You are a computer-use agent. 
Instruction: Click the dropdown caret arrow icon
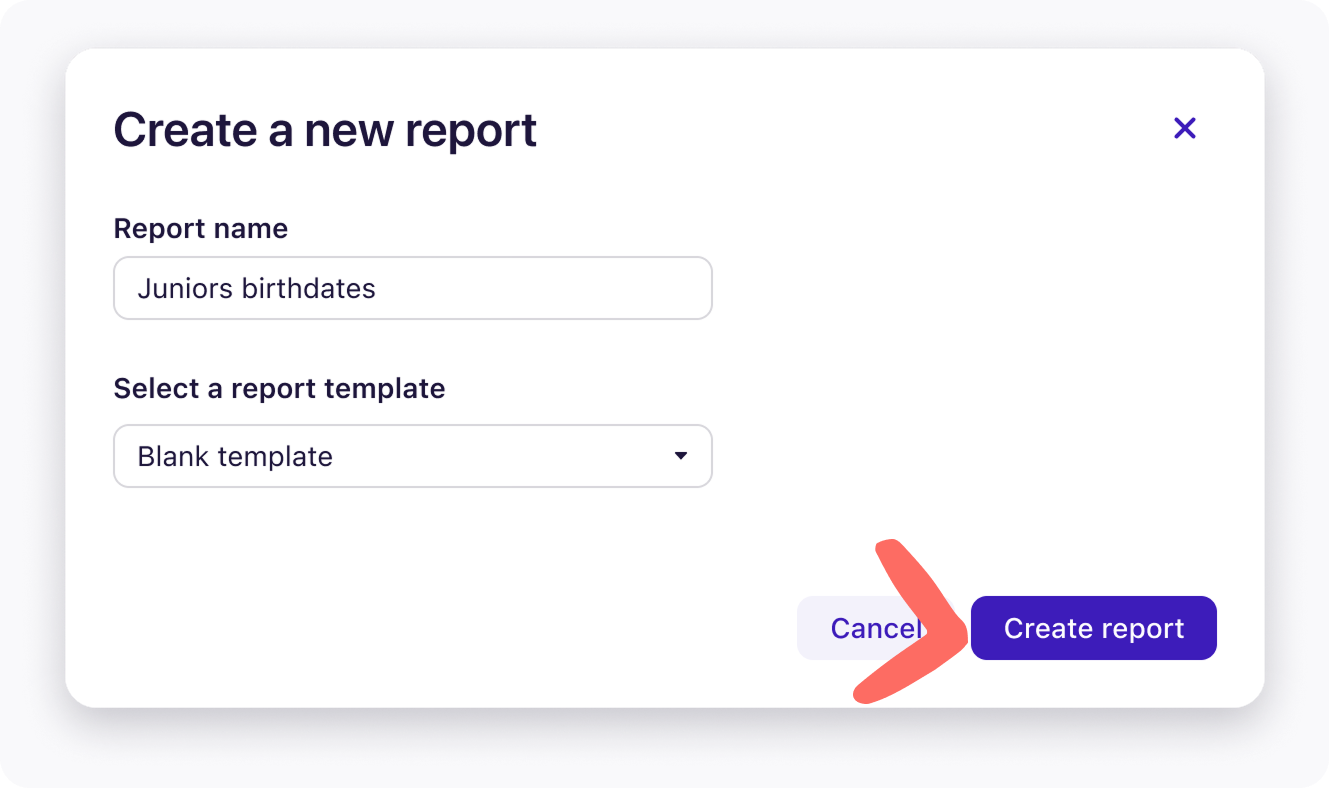click(x=681, y=456)
